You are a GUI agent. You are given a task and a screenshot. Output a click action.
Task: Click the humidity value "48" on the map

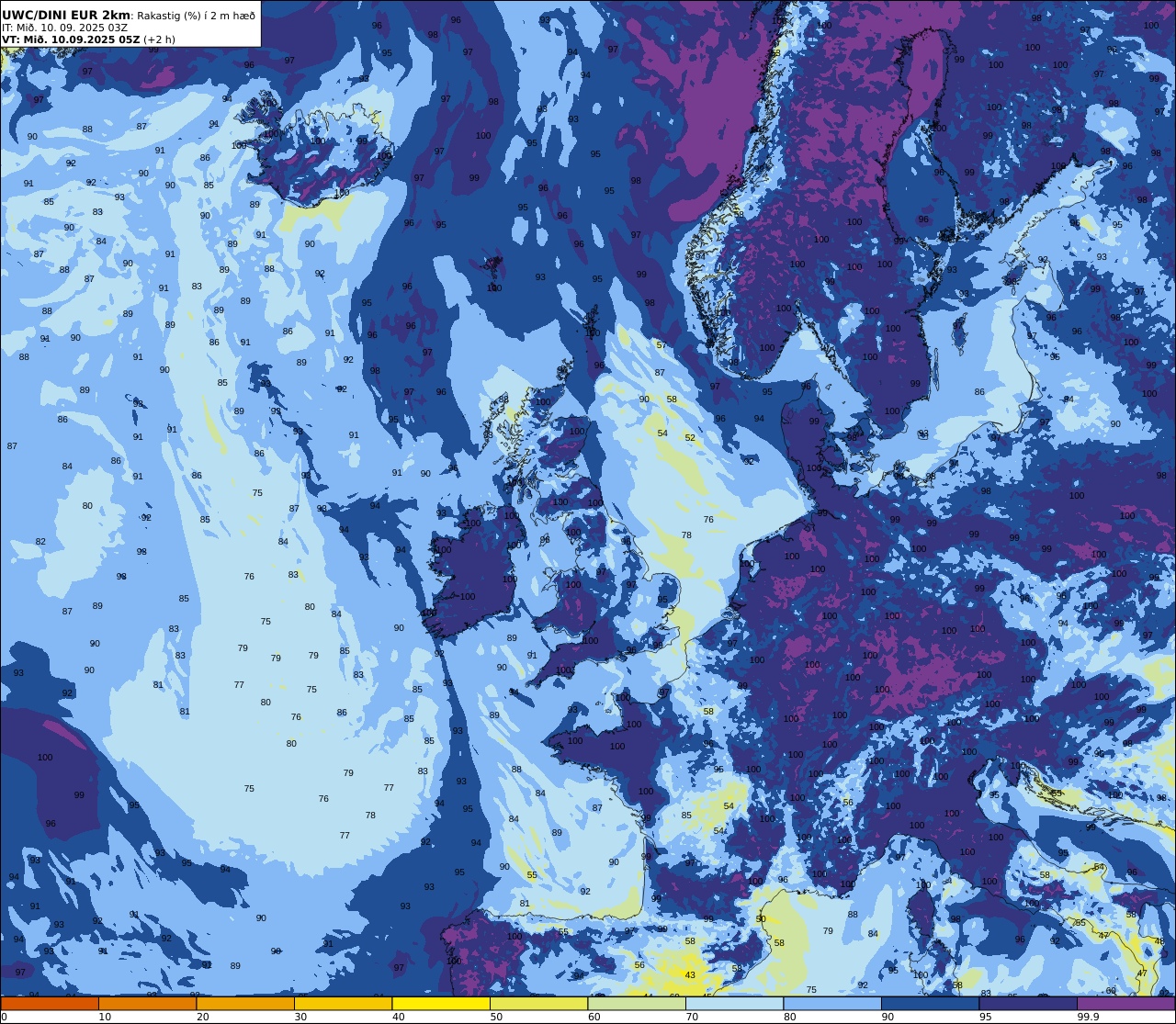click(1159, 941)
